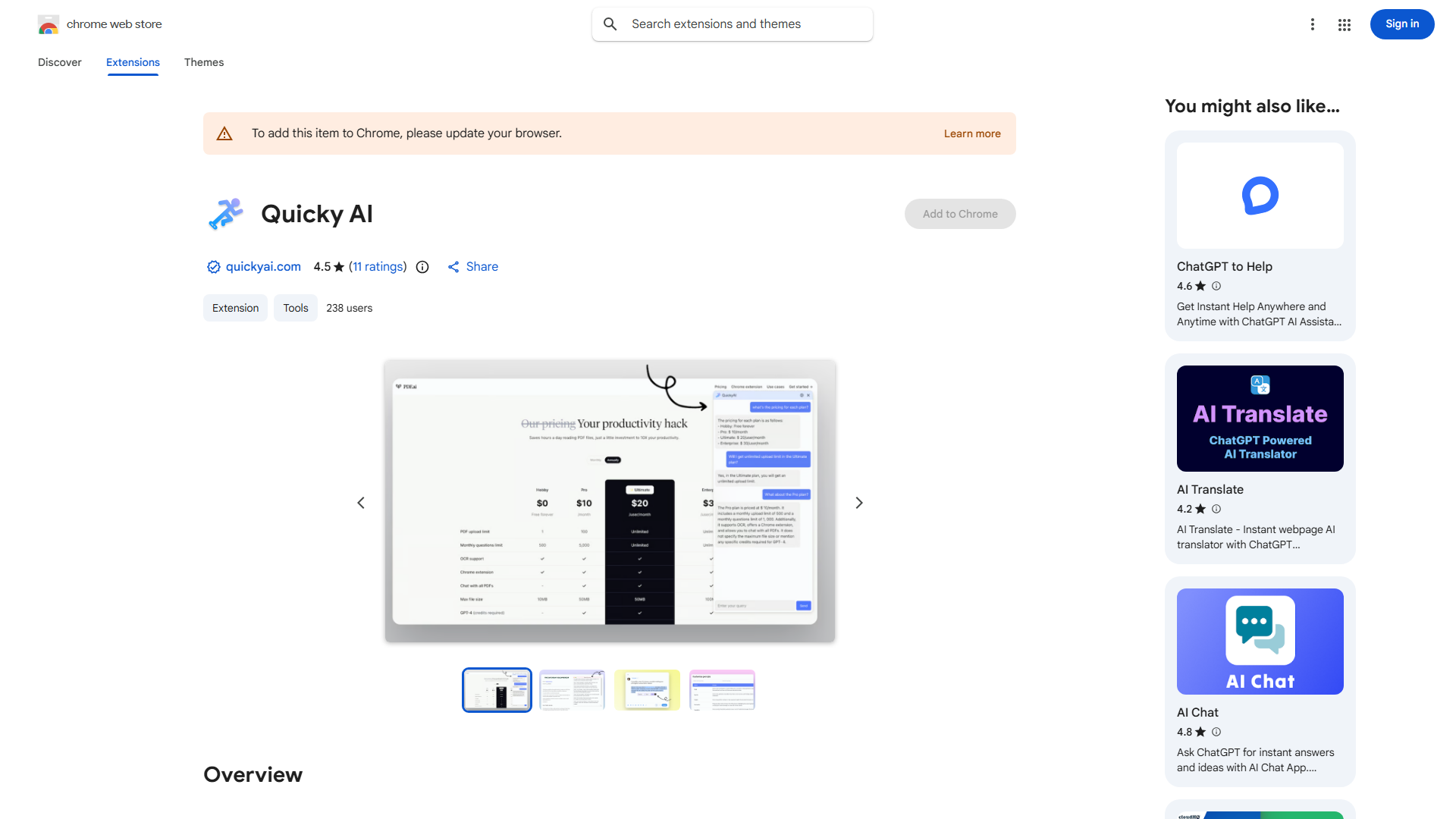Click the info icon beside AI Chat rating
The image size is (1456, 819).
pos(1216,732)
